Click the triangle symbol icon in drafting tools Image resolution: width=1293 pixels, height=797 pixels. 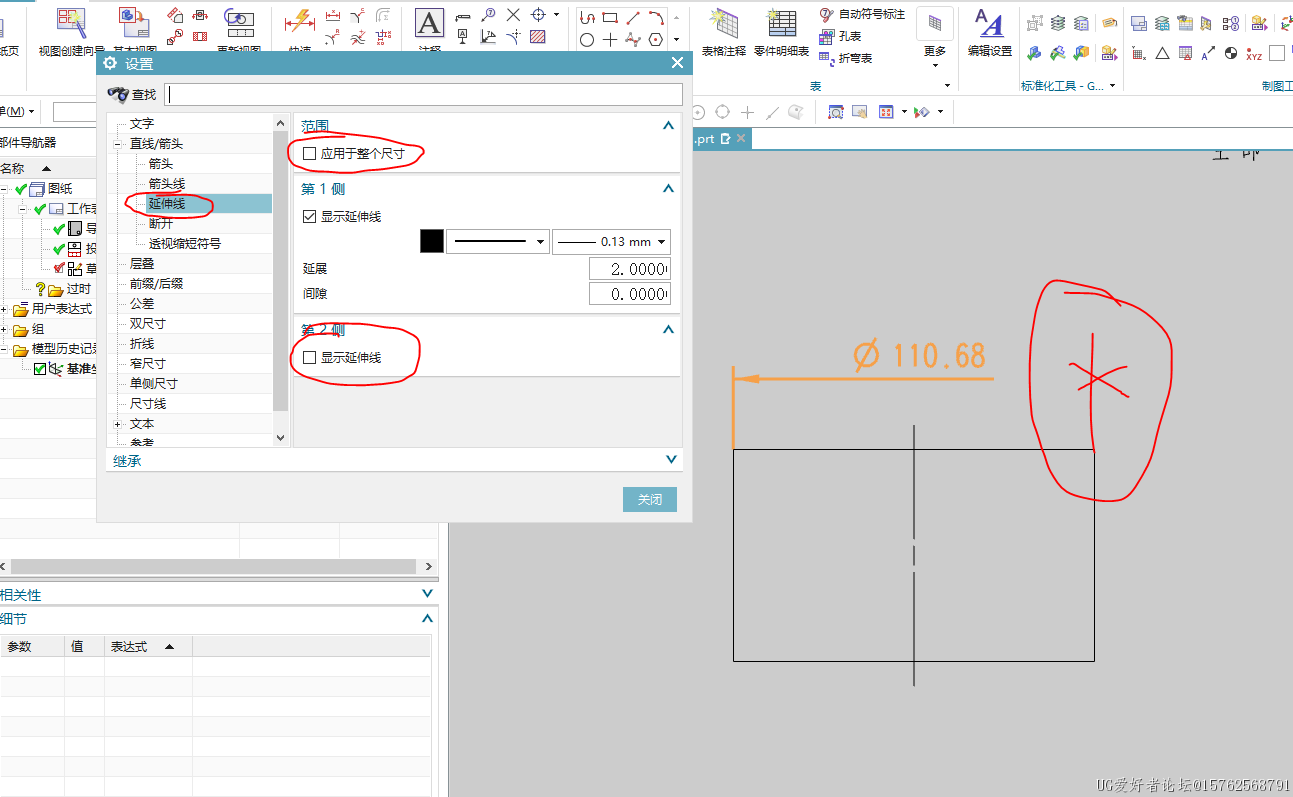[x=1162, y=53]
